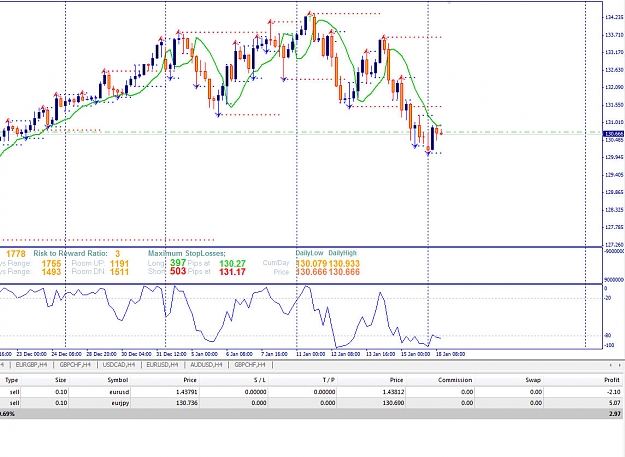
Task: Switch to the USDCAD,H4 chart tab
Action: pyautogui.click(x=118, y=365)
